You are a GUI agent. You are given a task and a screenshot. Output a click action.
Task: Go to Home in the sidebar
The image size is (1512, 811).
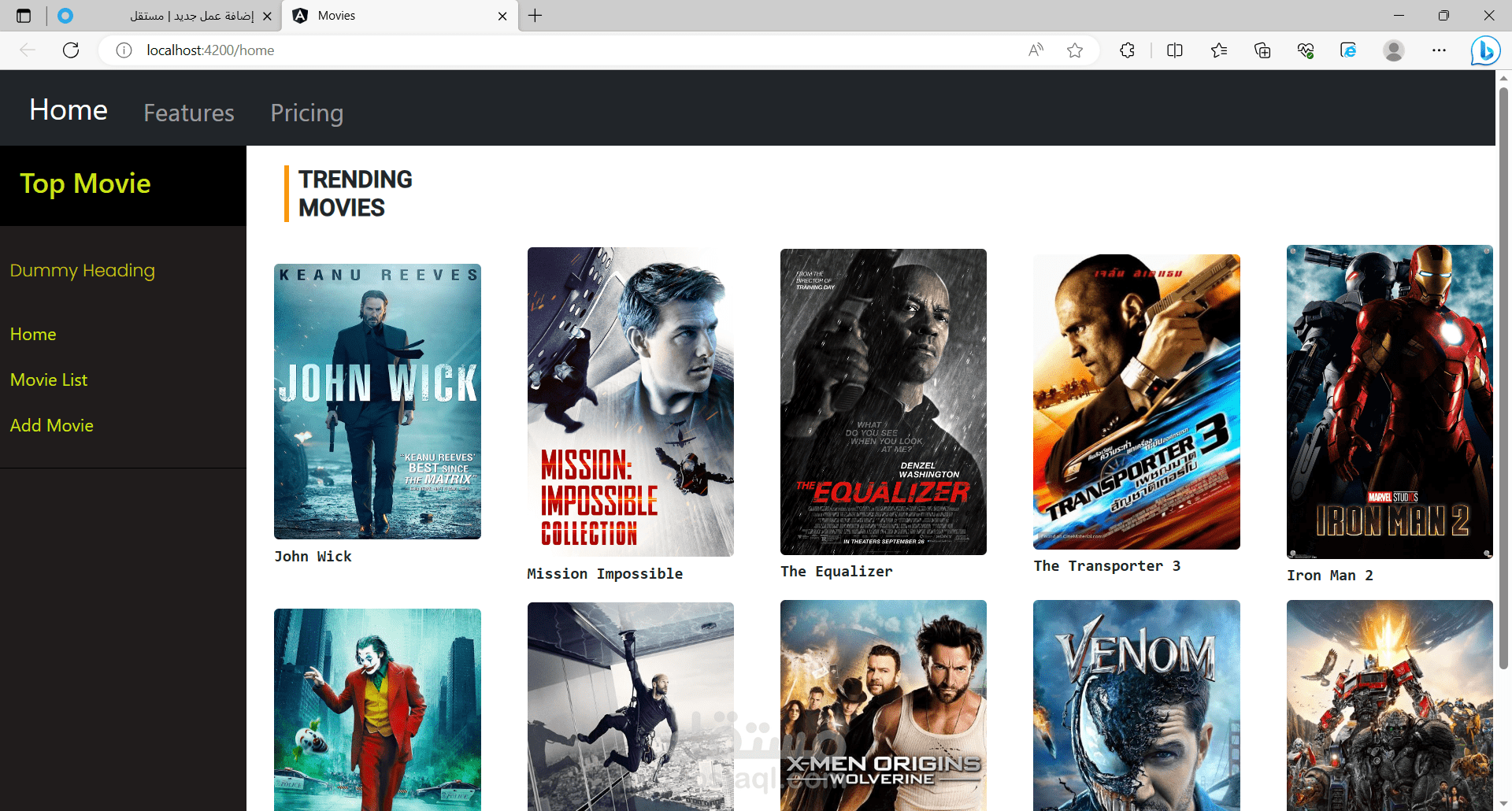33,334
